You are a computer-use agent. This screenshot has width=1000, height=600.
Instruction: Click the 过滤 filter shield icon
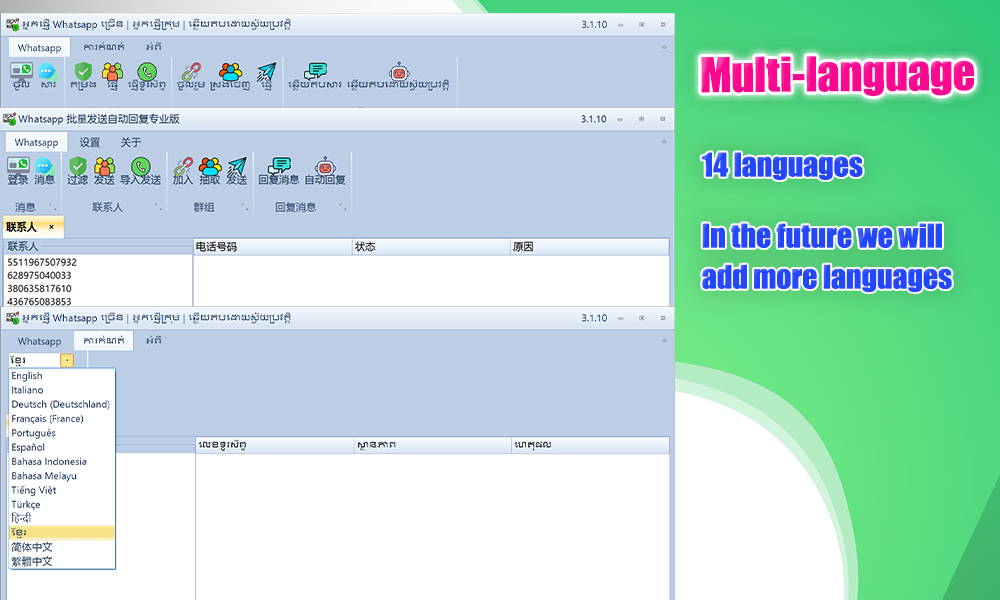coord(78,168)
